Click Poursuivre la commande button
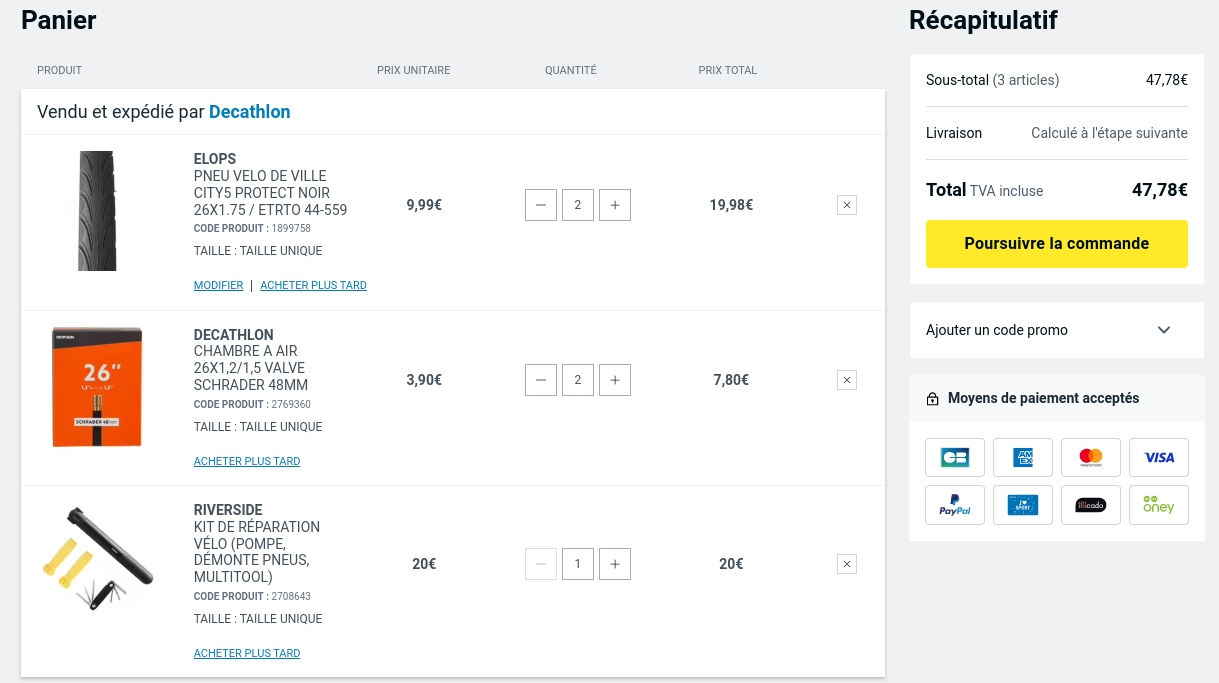 1056,244
